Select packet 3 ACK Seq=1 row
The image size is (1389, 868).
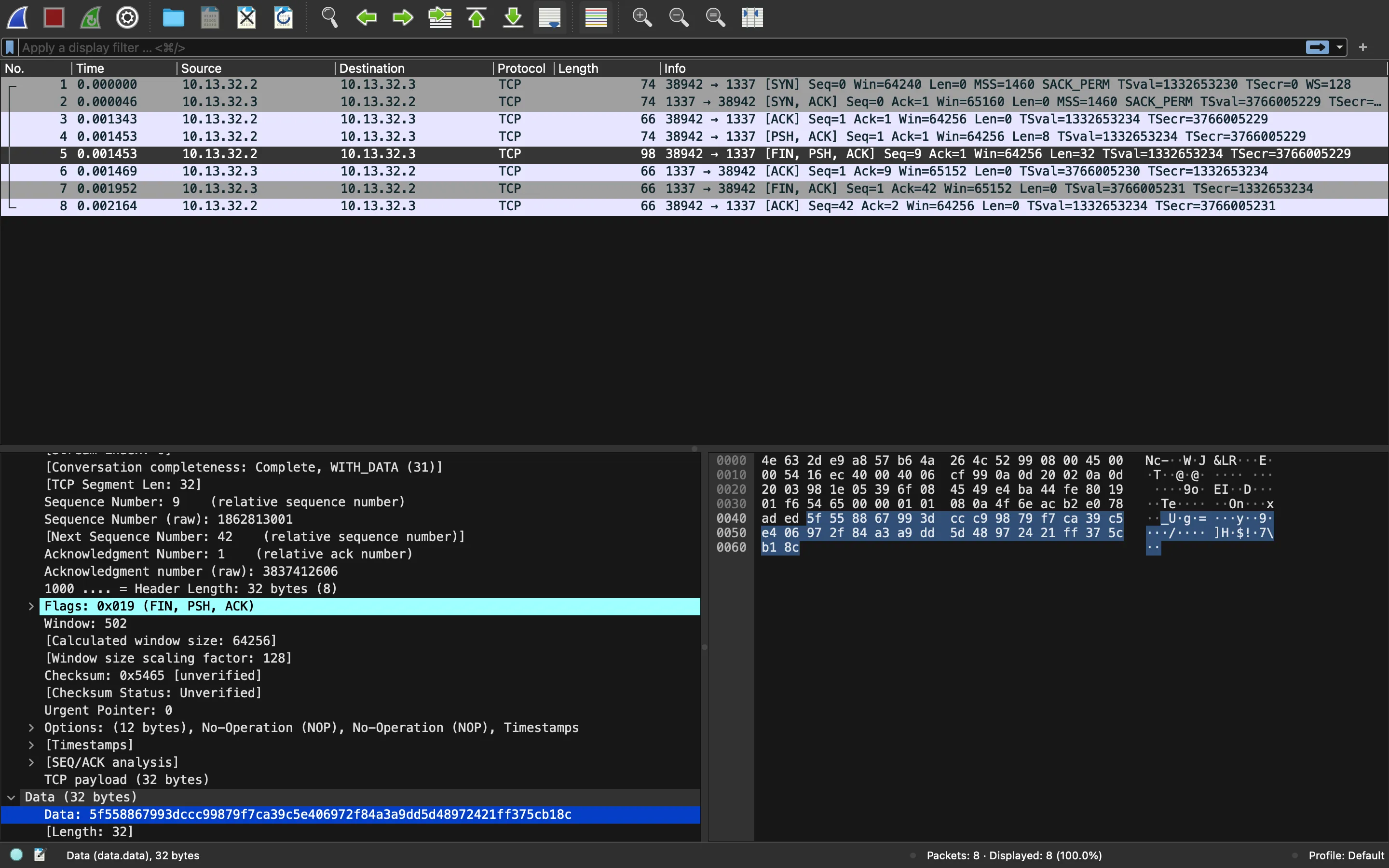click(694, 120)
